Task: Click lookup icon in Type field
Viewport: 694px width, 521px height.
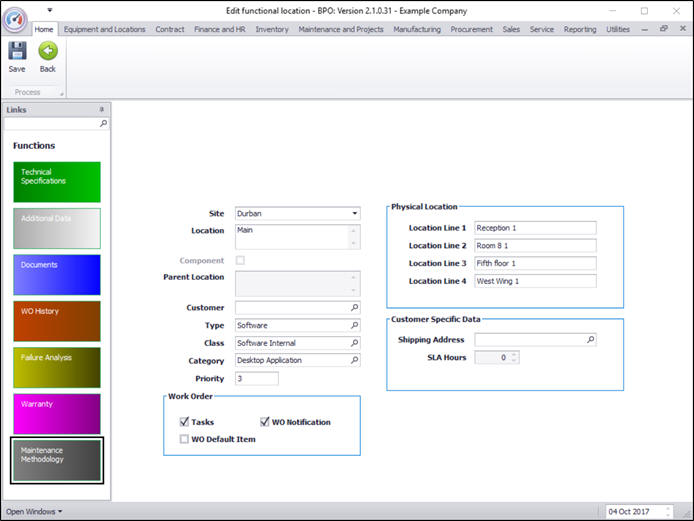Action: tap(354, 326)
